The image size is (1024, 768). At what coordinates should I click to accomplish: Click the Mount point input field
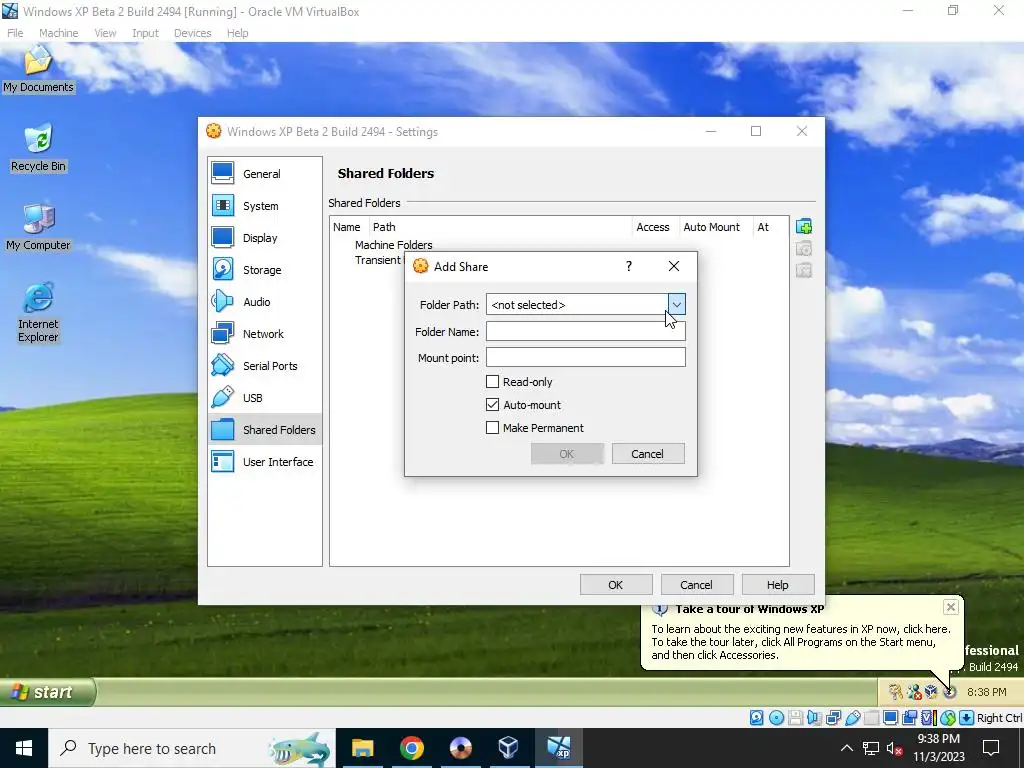tap(585, 357)
